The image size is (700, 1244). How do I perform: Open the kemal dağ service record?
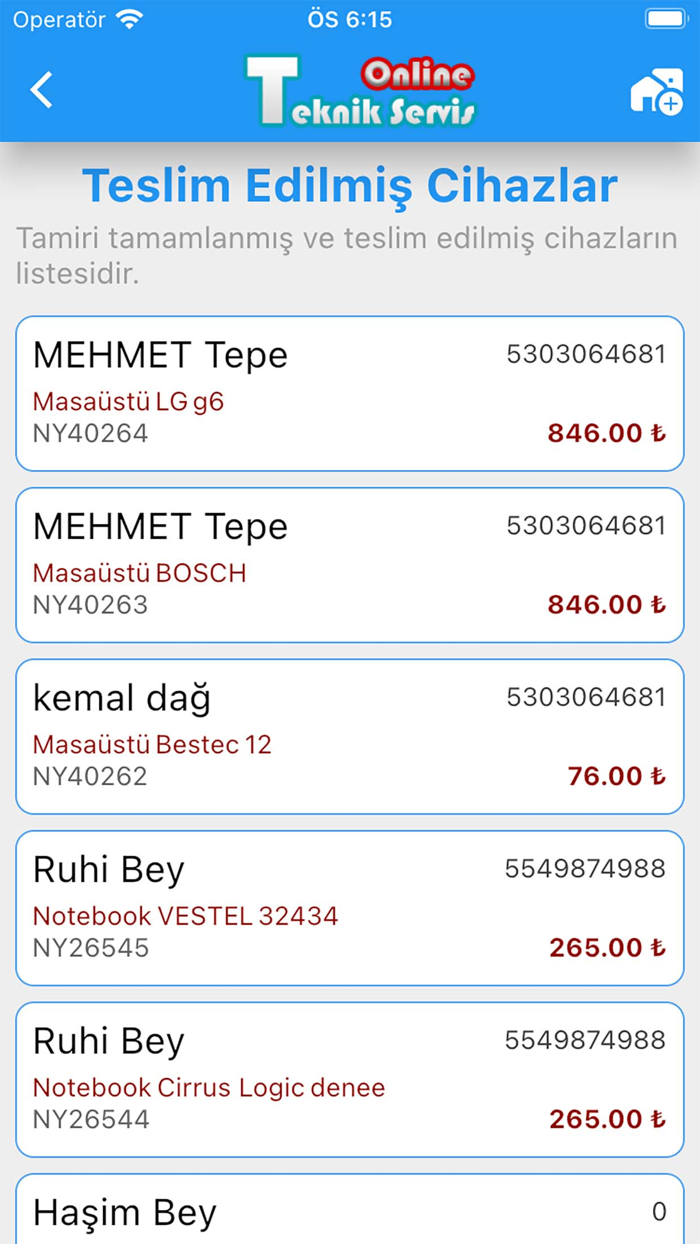pos(348,735)
